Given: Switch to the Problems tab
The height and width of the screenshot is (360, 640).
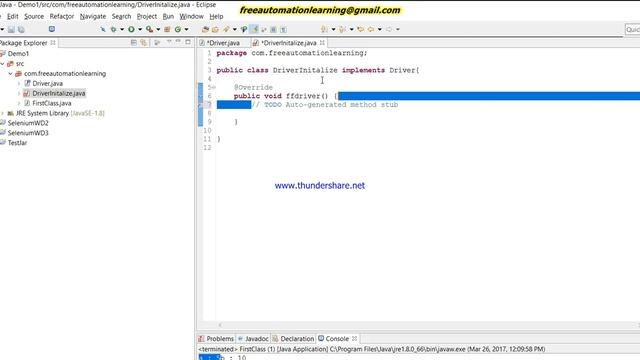Looking at the screenshot, I should (x=216, y=339).
